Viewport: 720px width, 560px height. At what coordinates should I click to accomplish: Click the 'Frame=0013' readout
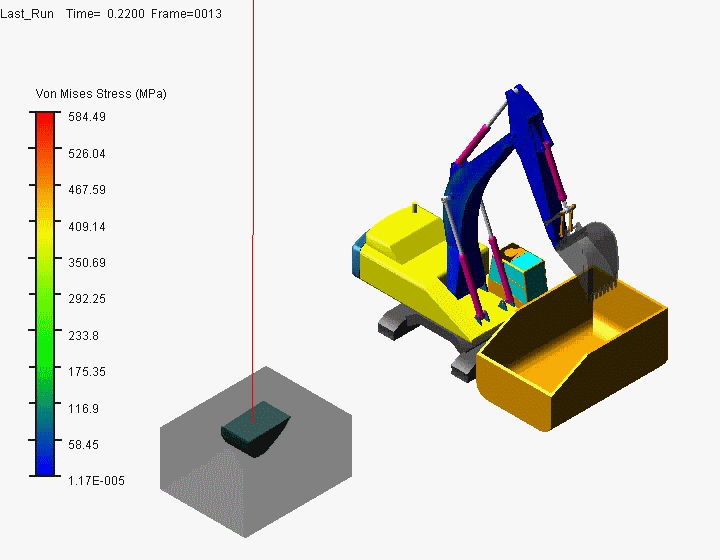tap(186, 14)
